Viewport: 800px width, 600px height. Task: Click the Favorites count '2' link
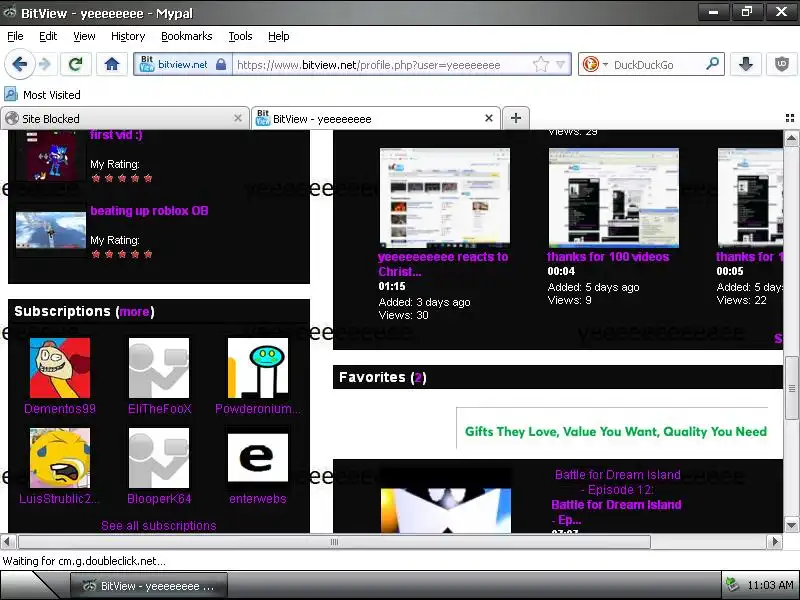click(418, 378)
